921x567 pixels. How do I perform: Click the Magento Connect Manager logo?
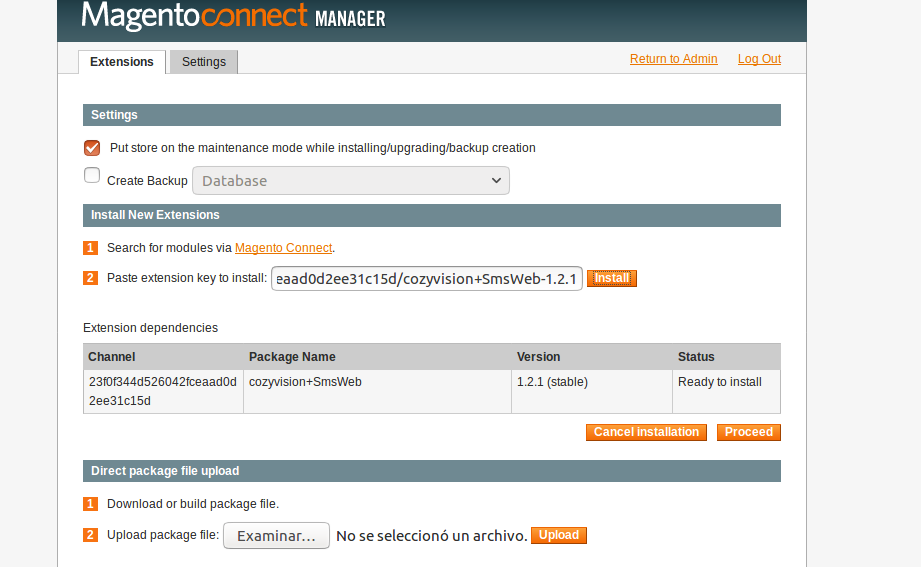pyautogui.click(x=233, y=17)
